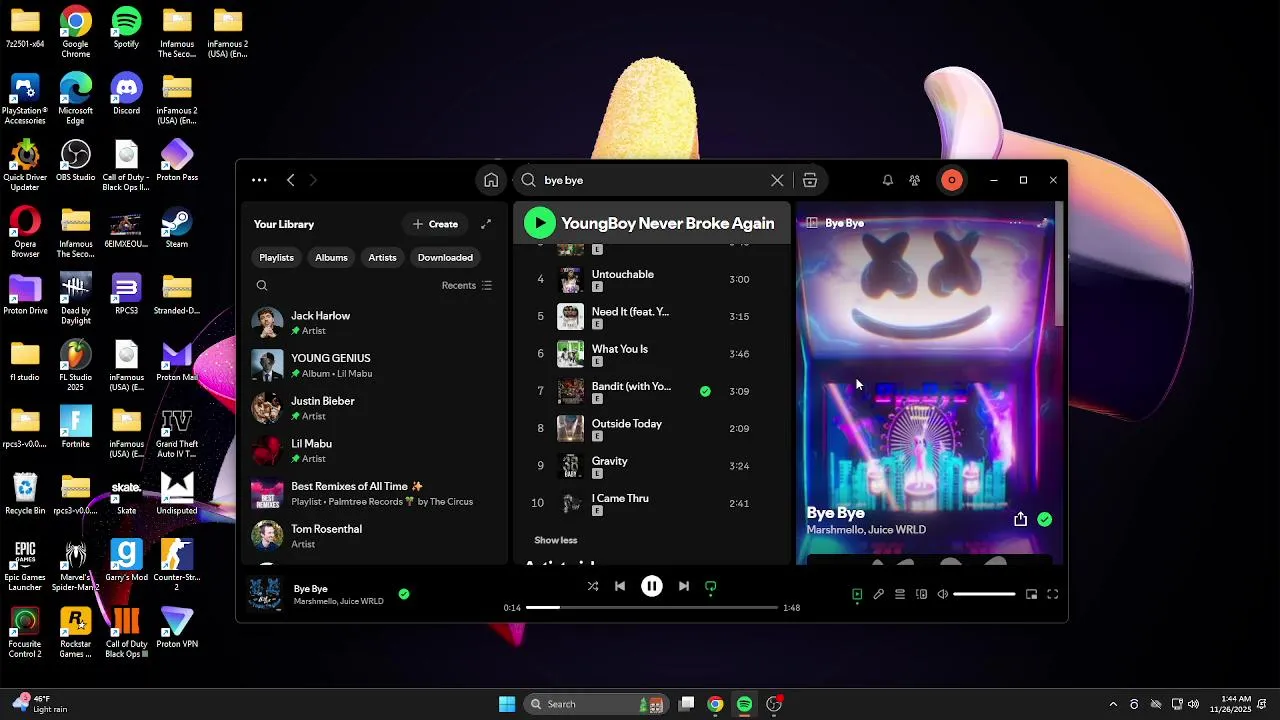
Task: Open Lil Mabu artist in library
Action: (x=372, y=451)
